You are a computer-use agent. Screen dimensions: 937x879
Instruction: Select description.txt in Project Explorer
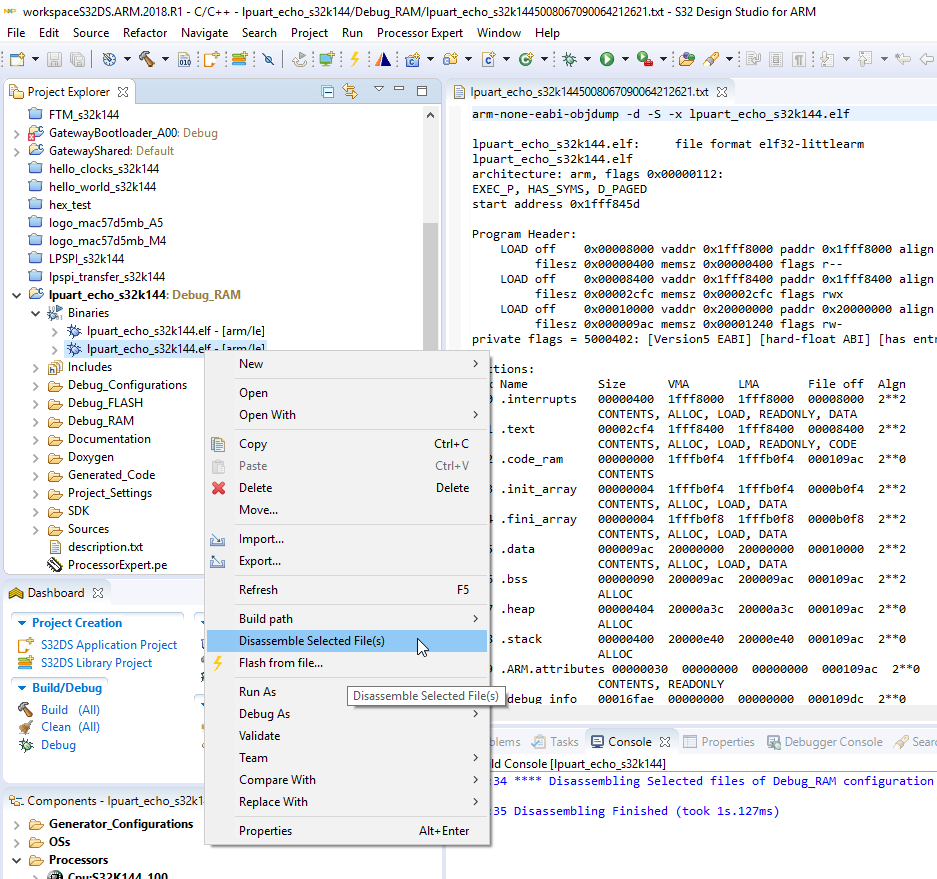105,547
